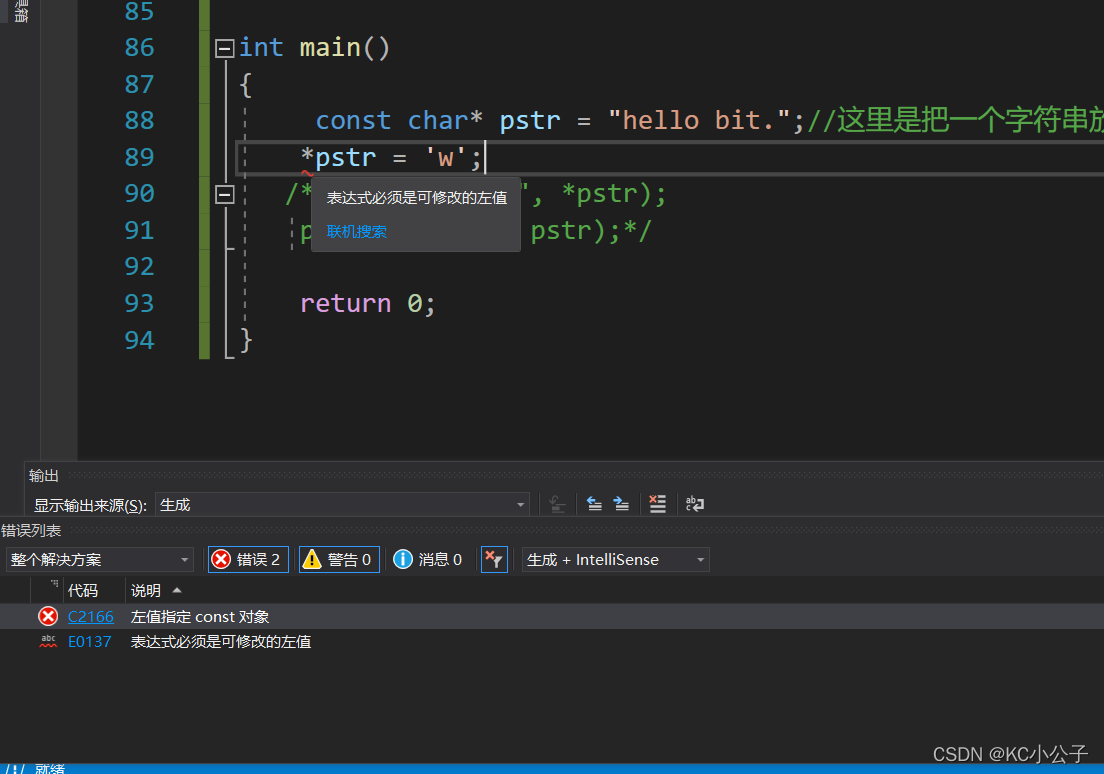Viewport: 1104px width, 774px height.
Task: Open the 显示输出来源 生成 dropdown
Action: tap(341, 504)
